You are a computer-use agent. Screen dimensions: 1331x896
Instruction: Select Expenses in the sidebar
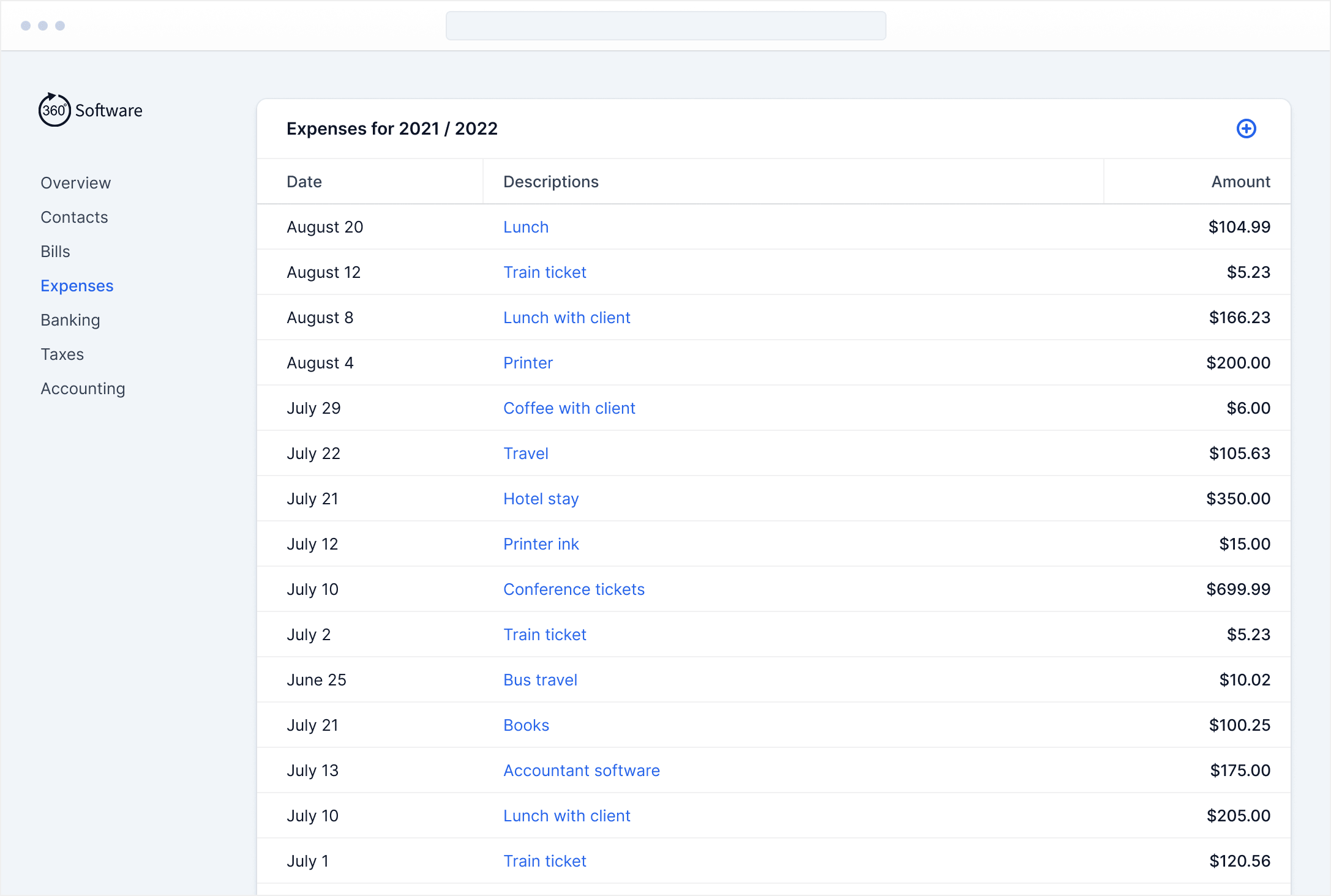pos(77,286)
